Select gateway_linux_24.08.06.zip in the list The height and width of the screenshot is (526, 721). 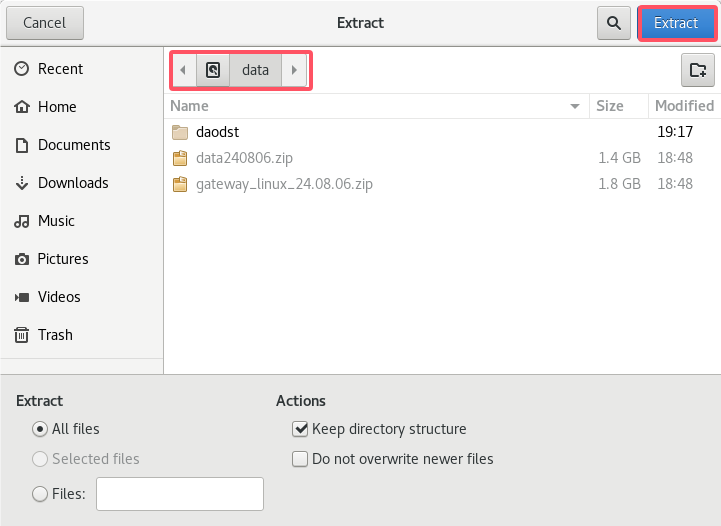[284, 184]
